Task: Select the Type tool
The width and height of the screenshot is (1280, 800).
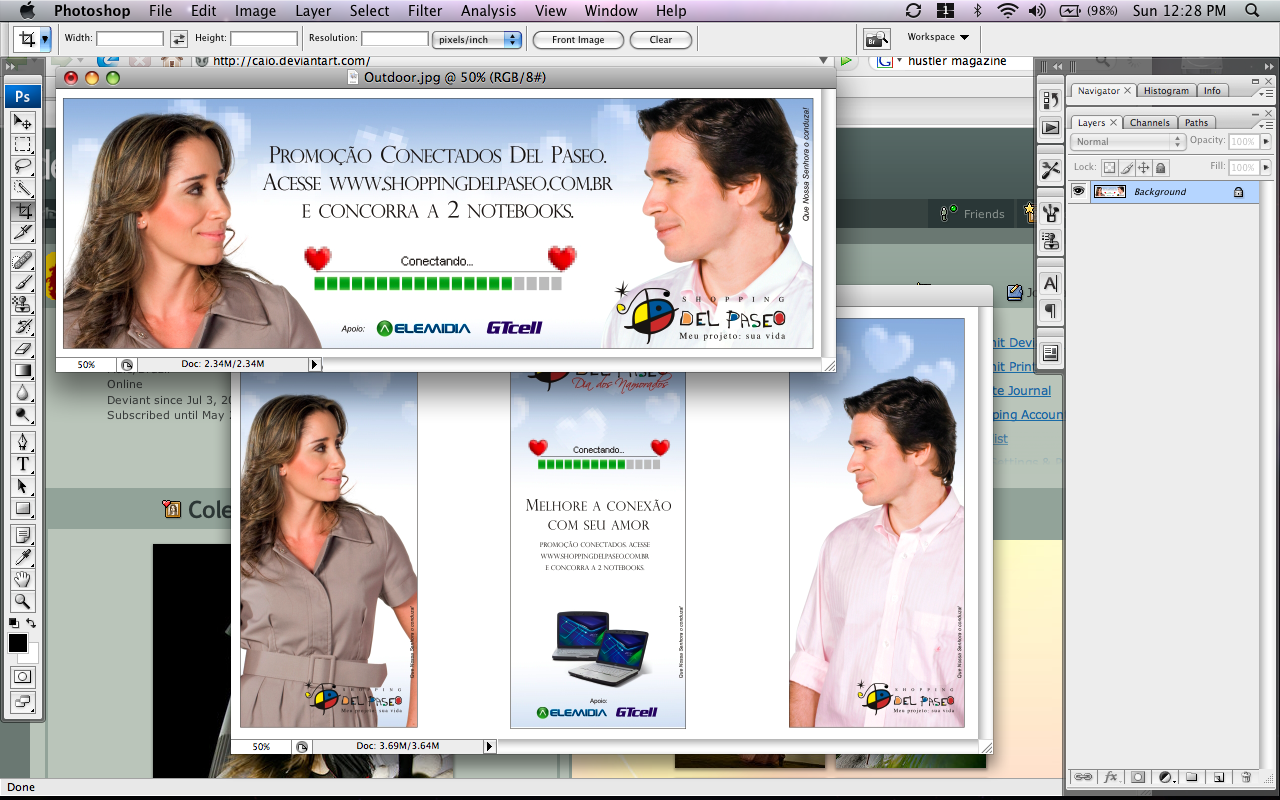Action: tap(22, 464)
